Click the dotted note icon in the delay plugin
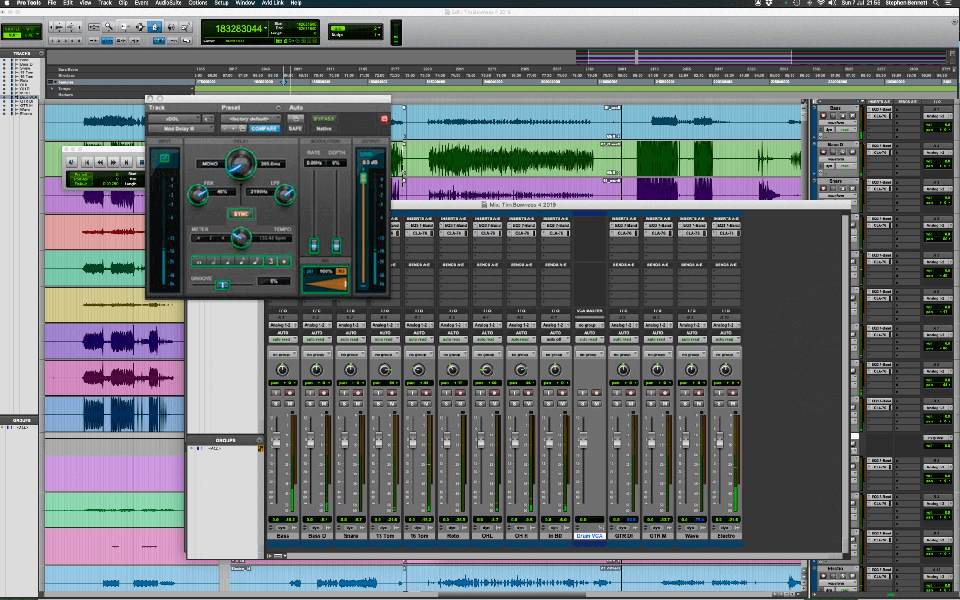 coord(285,261)
